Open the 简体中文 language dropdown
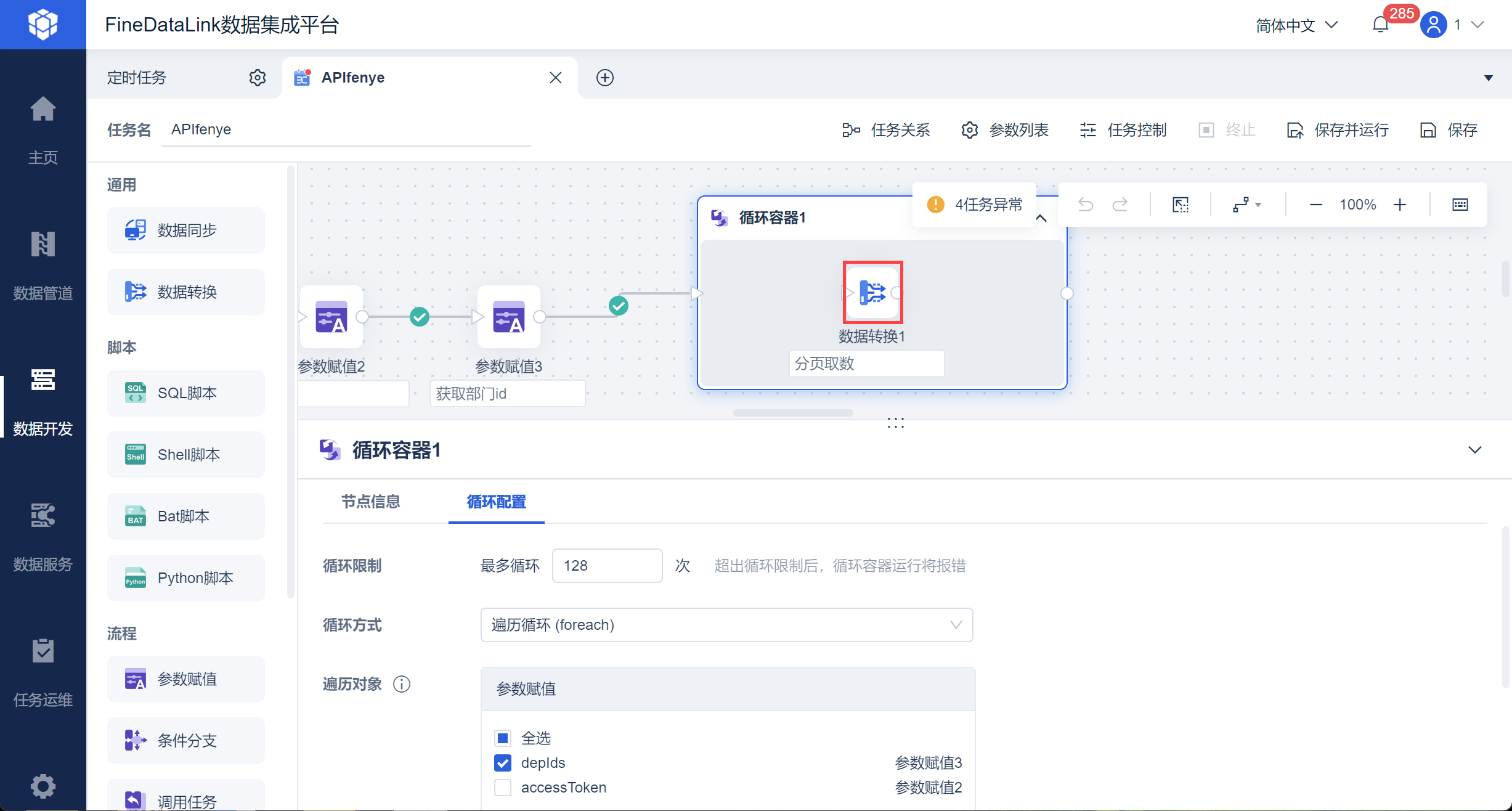Viewport: 1512px width, 811px height. (x=1296, y=25)
